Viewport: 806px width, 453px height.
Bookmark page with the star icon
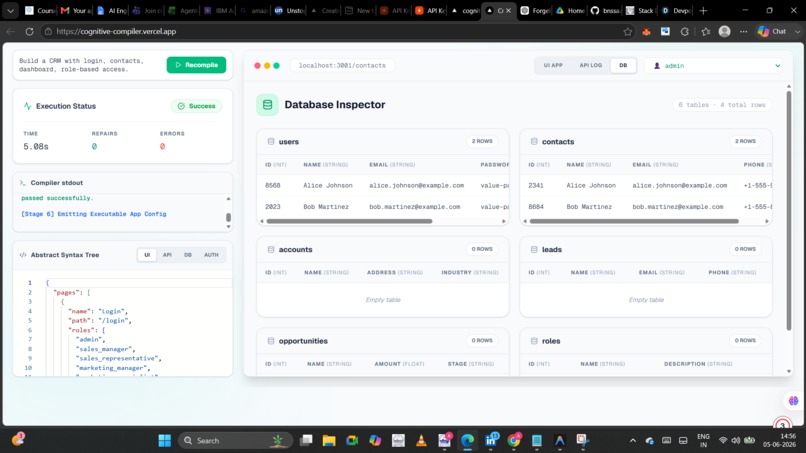628,31
